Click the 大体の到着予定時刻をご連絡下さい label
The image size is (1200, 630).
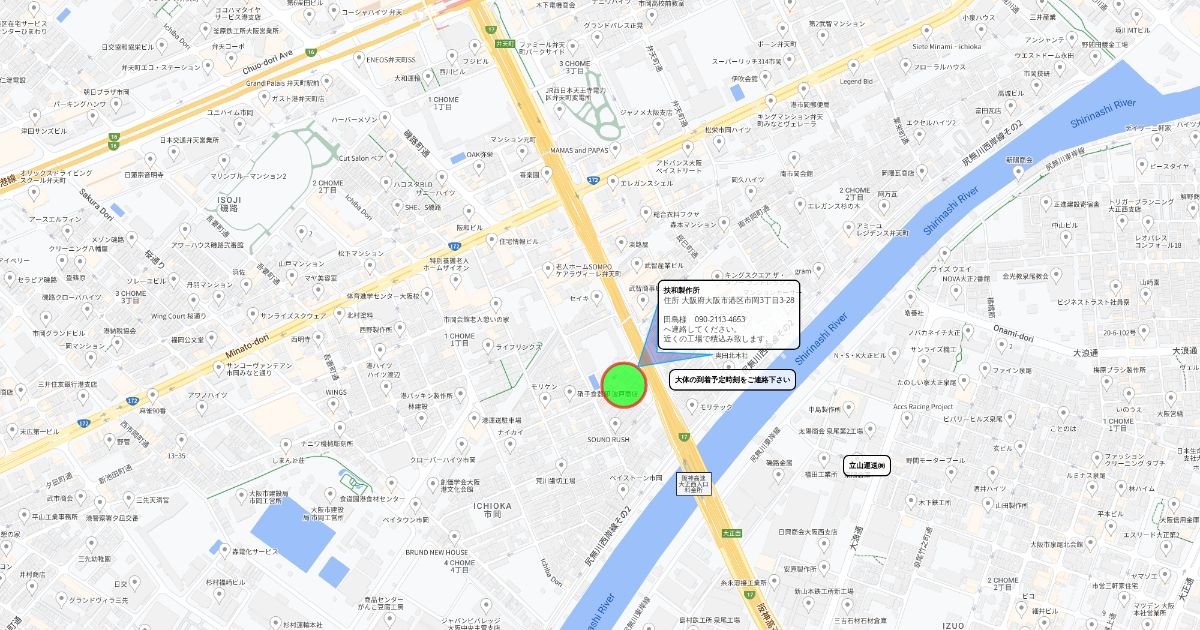731,380
